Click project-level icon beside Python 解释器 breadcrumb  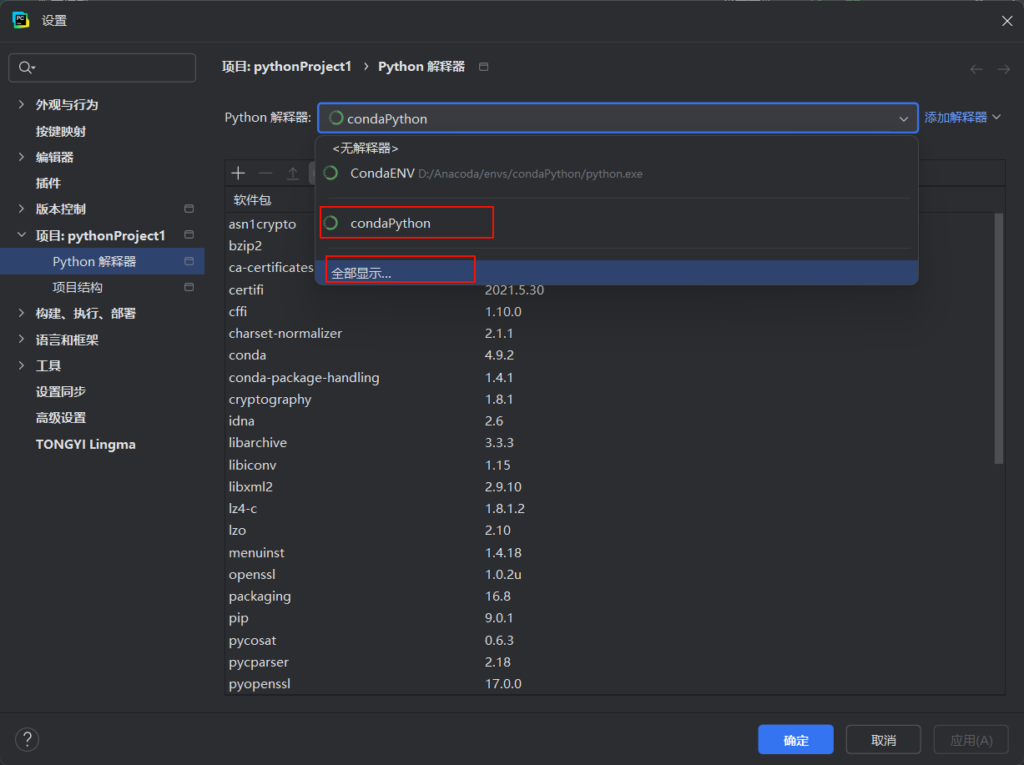pos(483,67)
